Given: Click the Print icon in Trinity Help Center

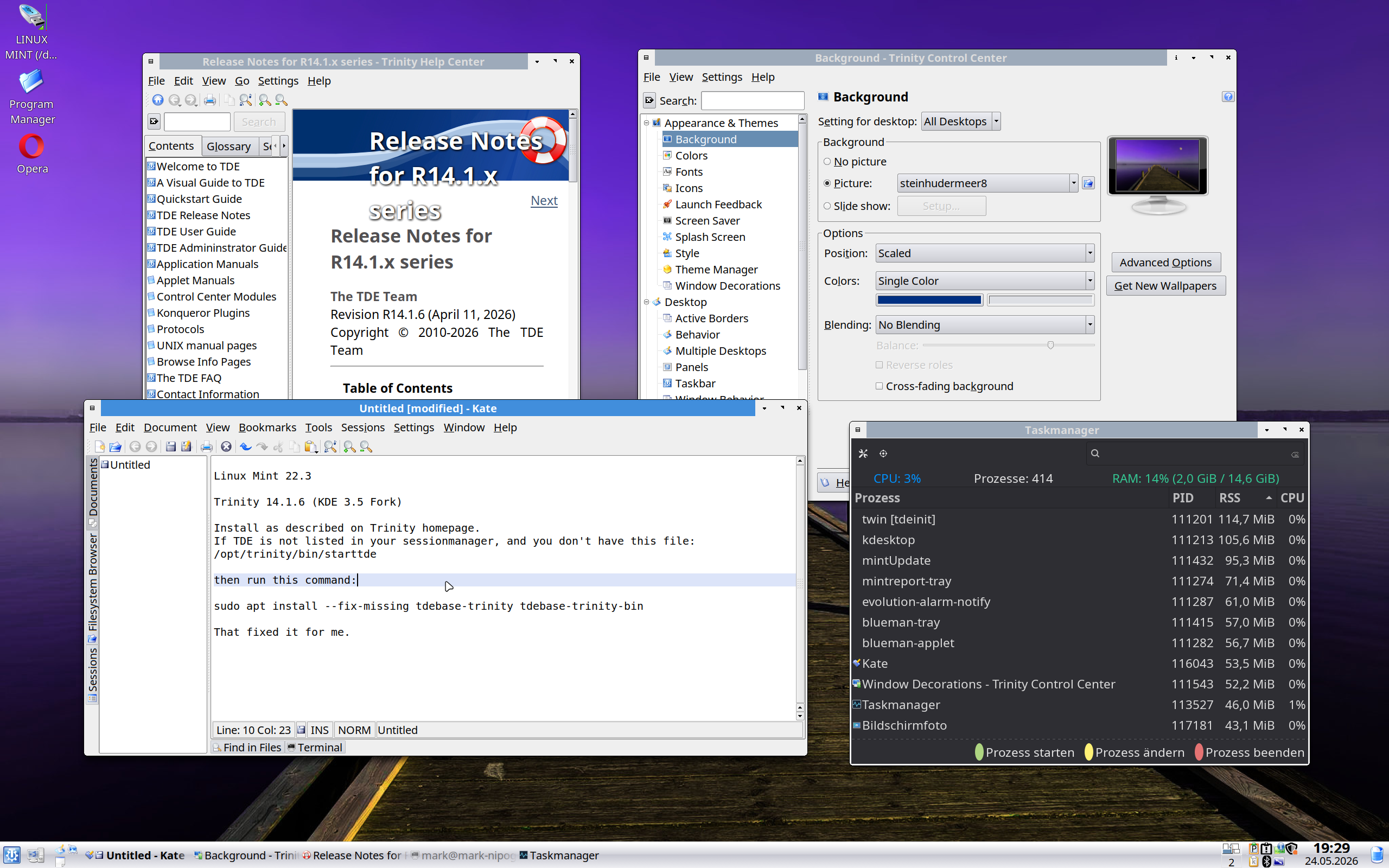Looking at the screenshot, I should click(210, 100).
